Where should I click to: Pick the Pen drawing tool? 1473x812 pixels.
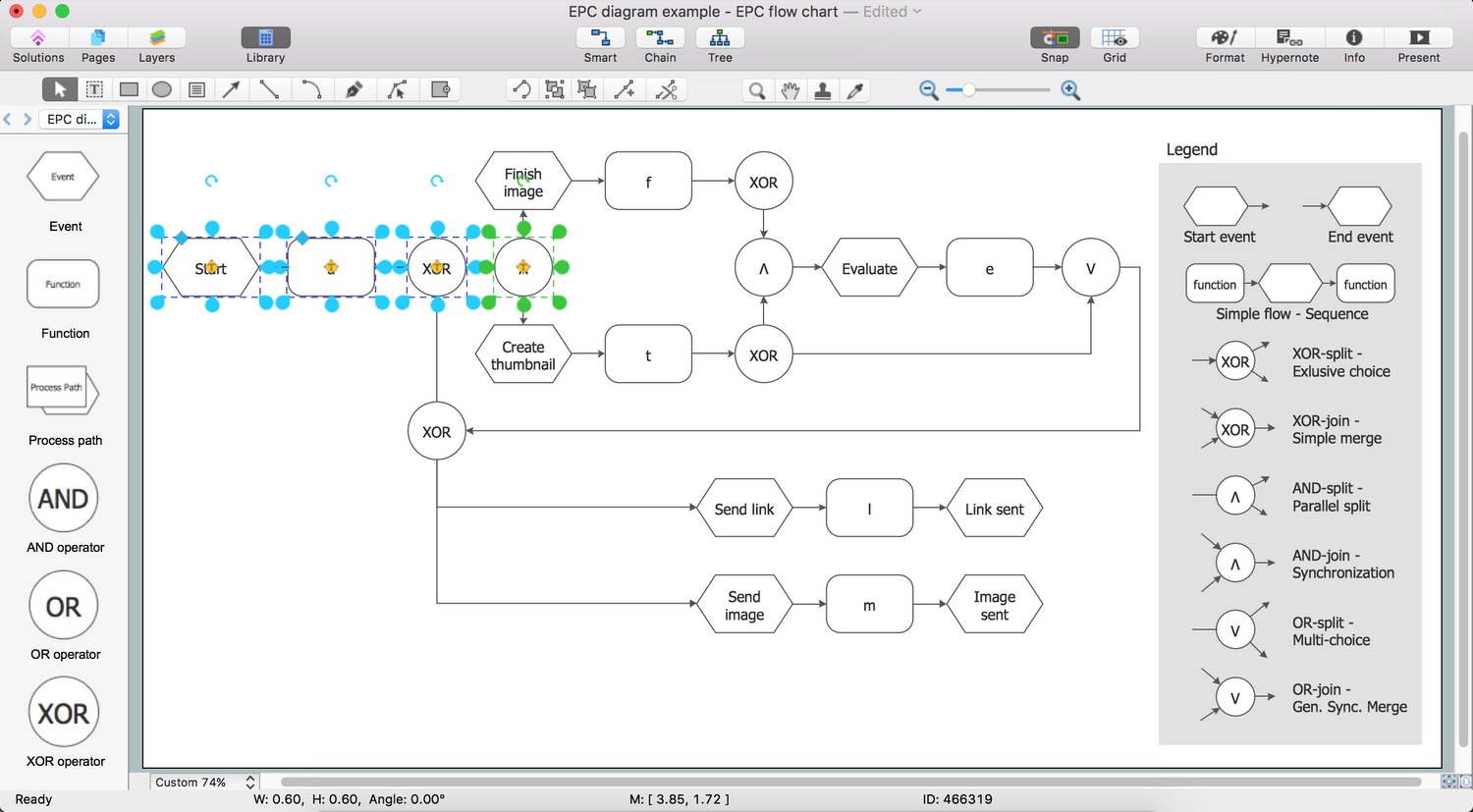click(x=354, y=90)
